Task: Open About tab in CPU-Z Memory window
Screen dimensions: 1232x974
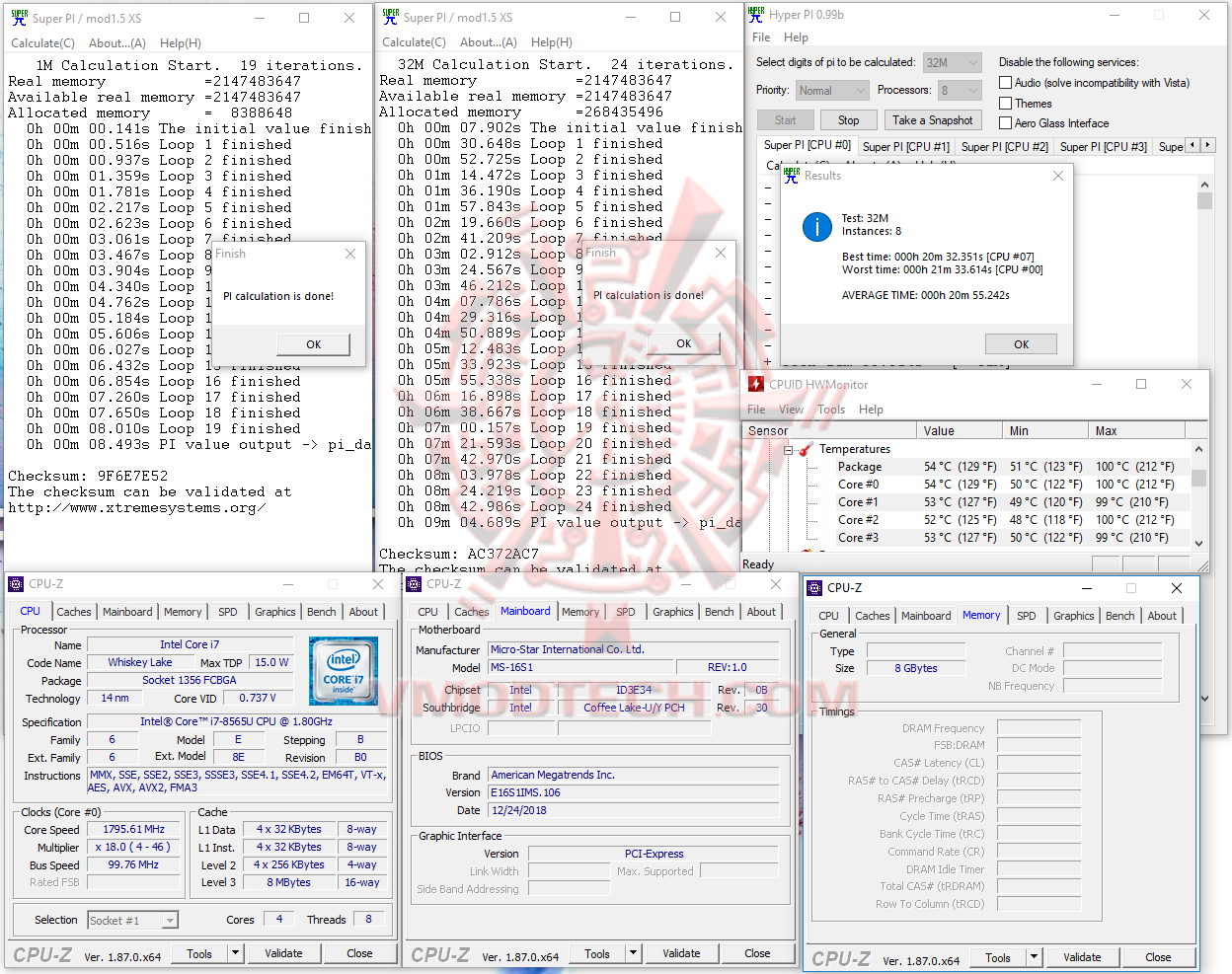Action: tap(1162, 616)
